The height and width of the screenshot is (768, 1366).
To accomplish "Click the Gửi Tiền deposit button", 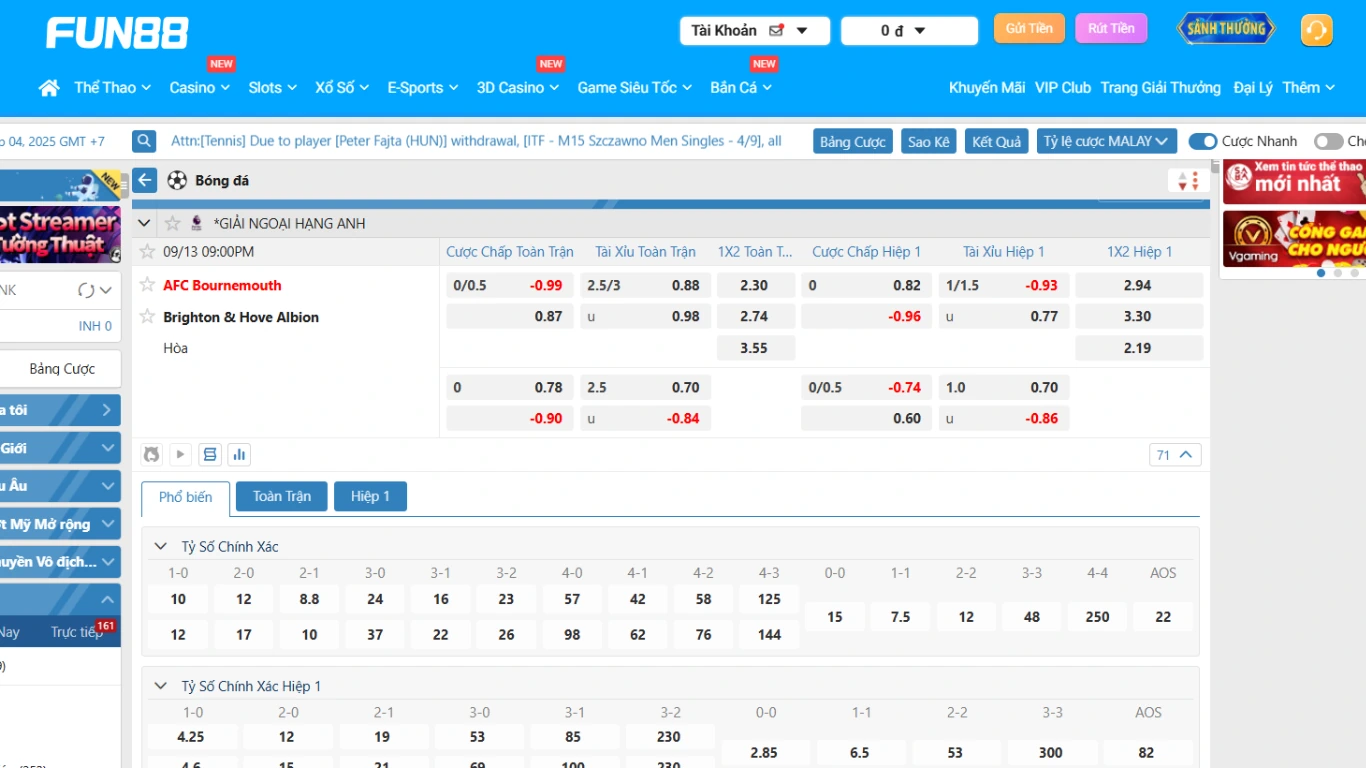I will click(1029, 28).
